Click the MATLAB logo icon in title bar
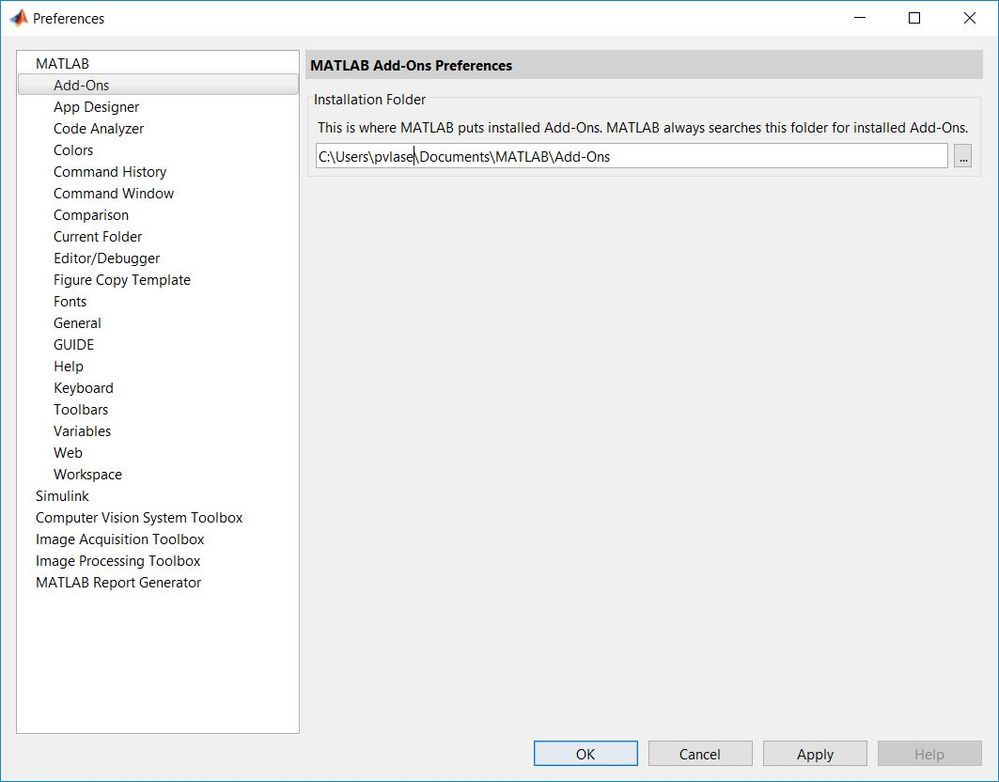The height and width of the screenshot is (782, 999). 18,18
